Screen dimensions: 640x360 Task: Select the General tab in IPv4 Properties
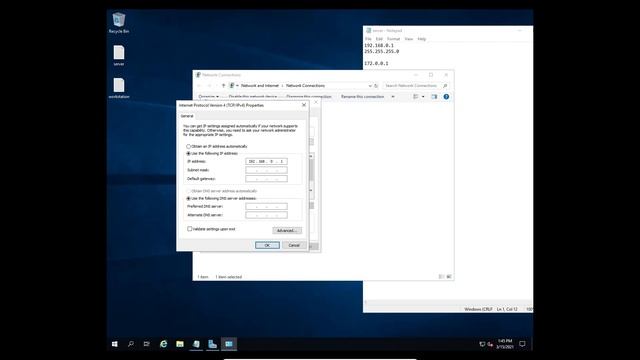(x=187, y=116)
